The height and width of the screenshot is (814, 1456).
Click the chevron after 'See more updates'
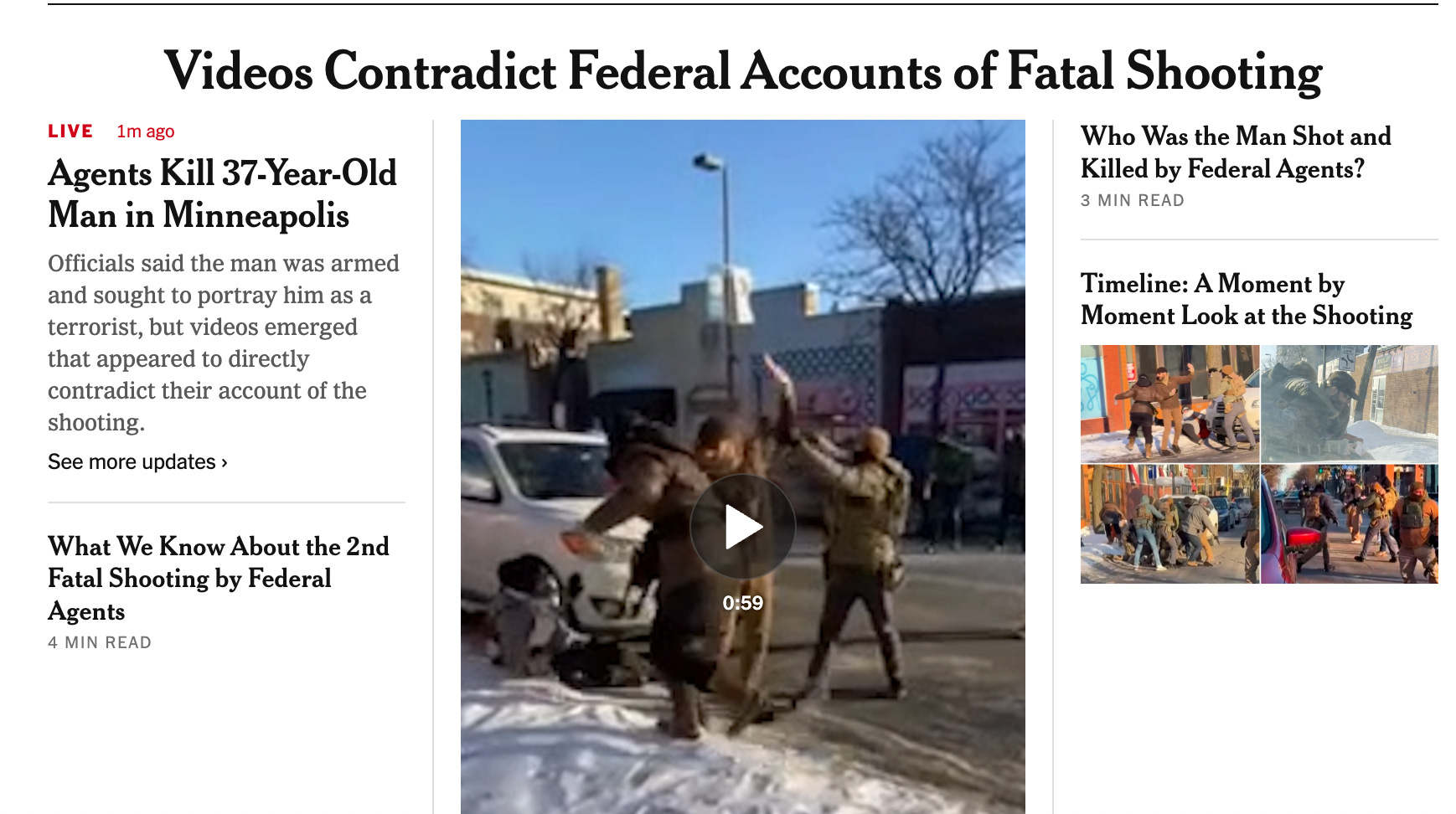point(224,463)
